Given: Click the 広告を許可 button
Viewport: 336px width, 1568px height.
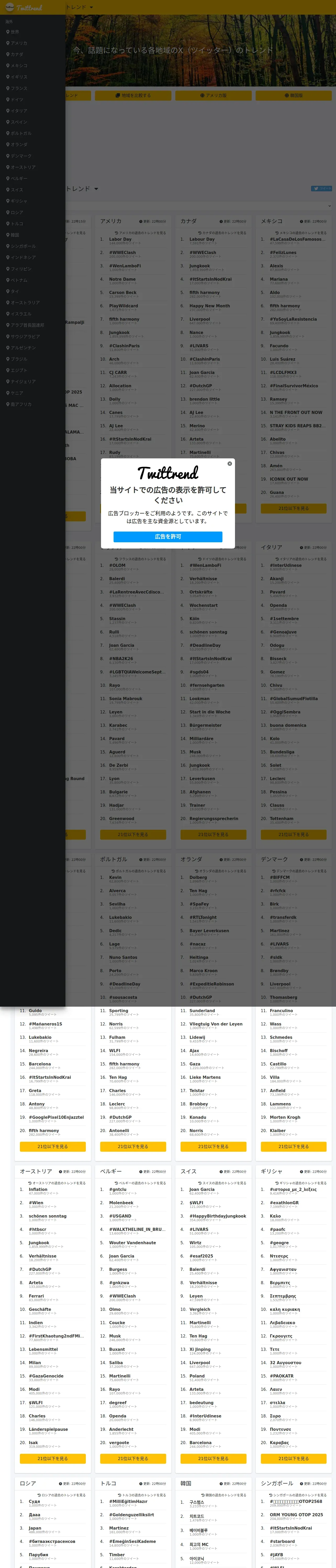Looking at the screenshot, I should [x=168, y=536].
